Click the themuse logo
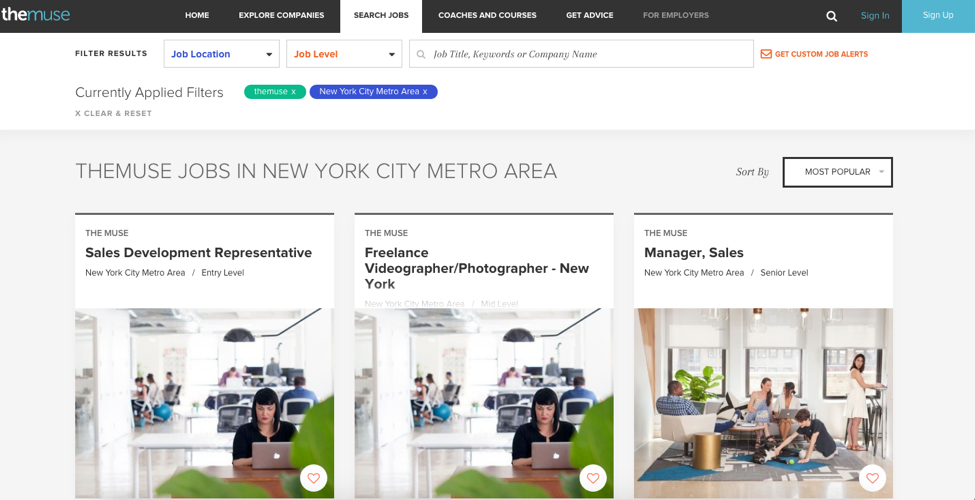This screenshot has width=975, height=500. pyautogui.click(x=36, y=15)
